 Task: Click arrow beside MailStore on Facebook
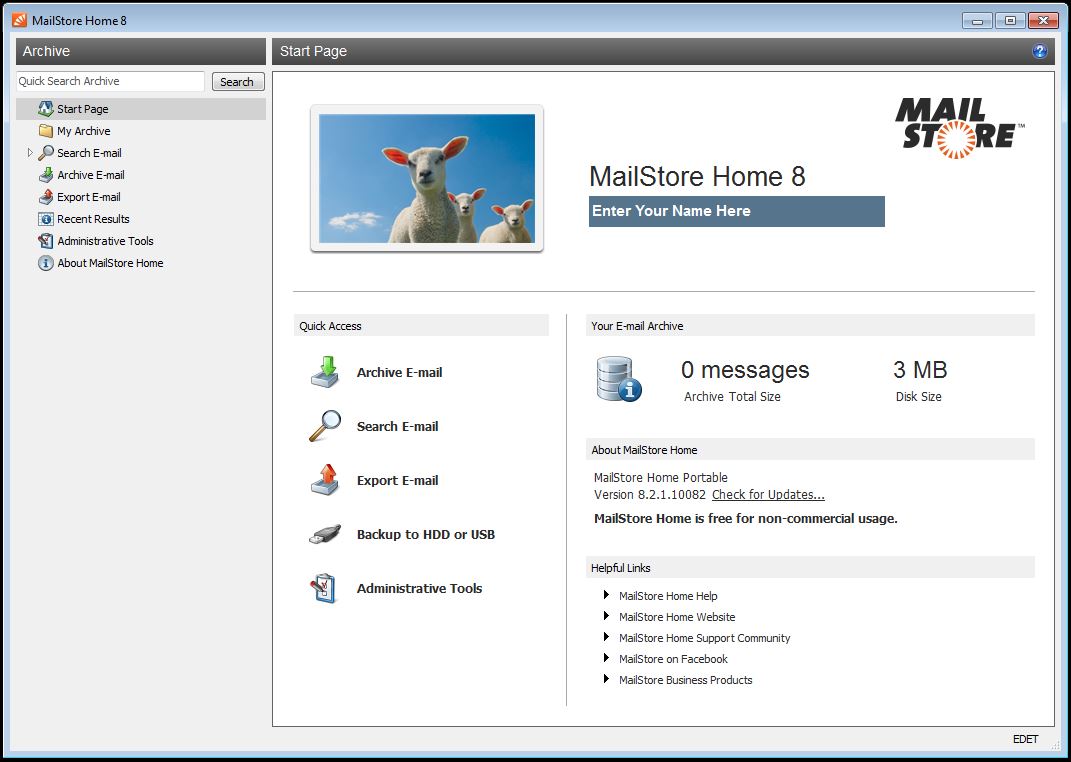coord(606,658)
